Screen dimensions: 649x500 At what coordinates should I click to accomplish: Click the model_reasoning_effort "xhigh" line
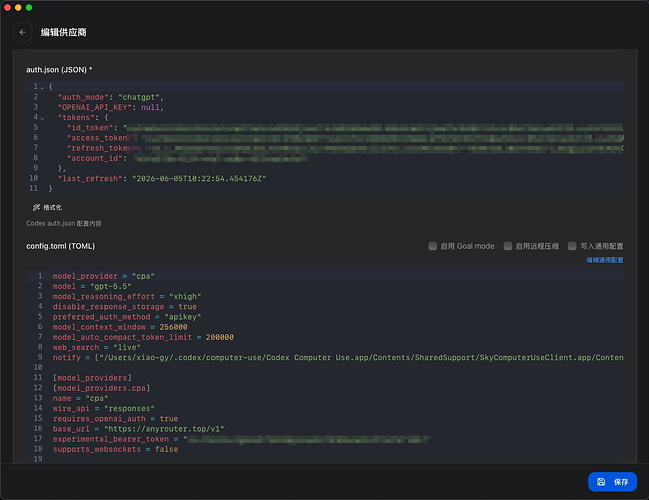pyautogui.click(x=127, y=297)
